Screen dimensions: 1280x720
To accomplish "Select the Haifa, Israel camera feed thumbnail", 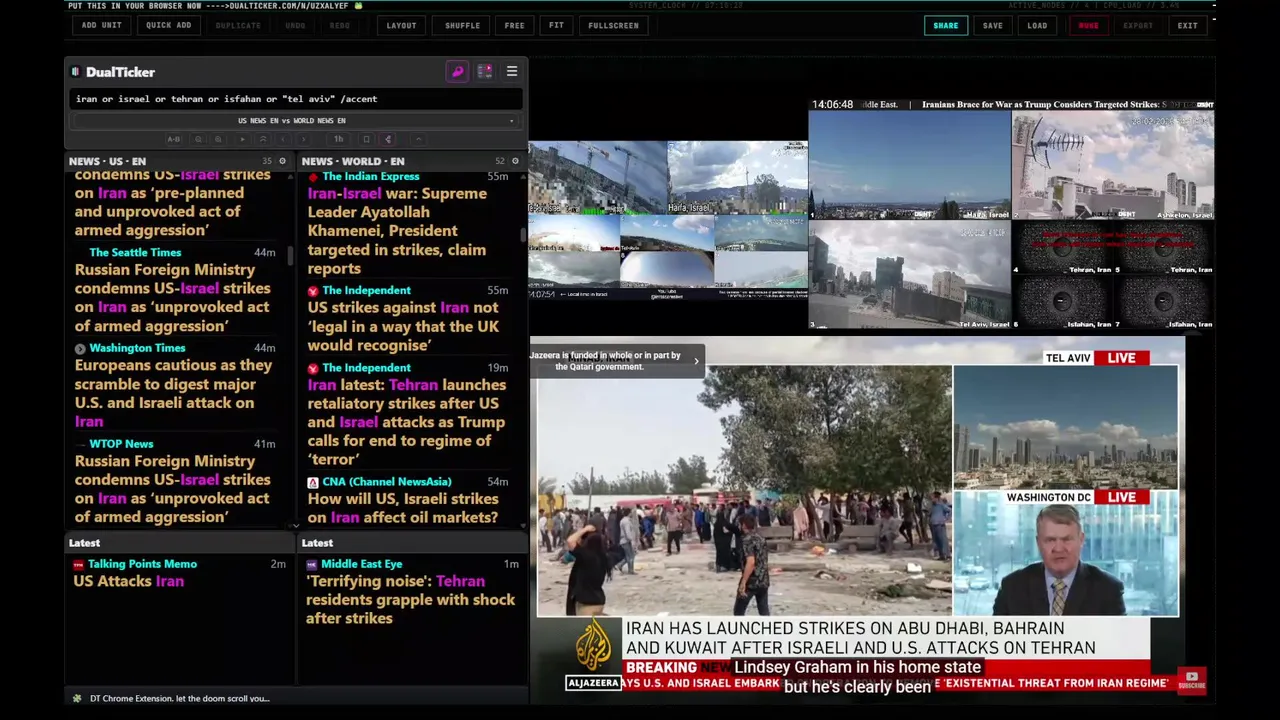I will [x=909, y=165].
